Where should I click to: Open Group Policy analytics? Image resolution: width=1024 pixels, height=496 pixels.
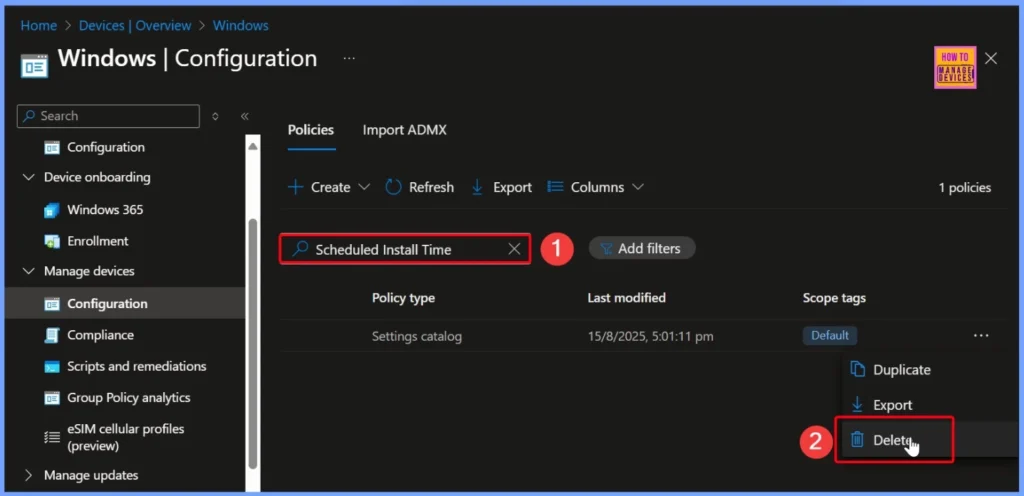point(129,398)
